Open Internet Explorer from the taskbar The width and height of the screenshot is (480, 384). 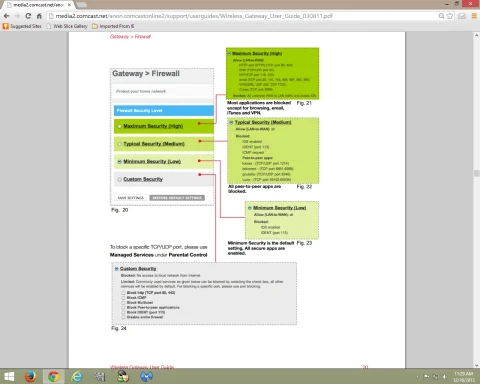77,377
